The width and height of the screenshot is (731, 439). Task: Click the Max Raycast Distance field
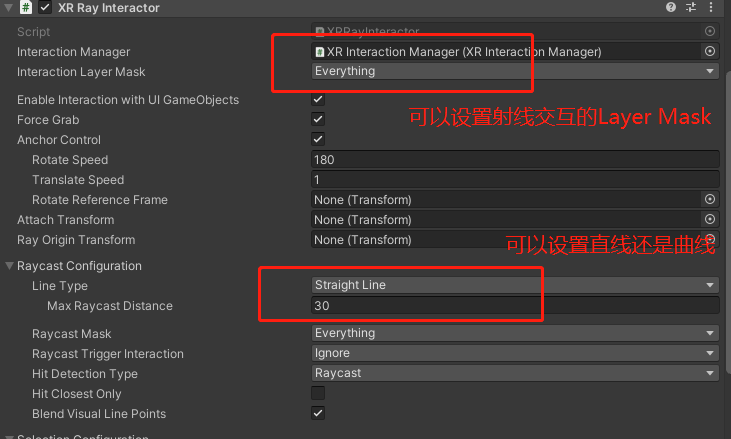click(x=515, y=306)
